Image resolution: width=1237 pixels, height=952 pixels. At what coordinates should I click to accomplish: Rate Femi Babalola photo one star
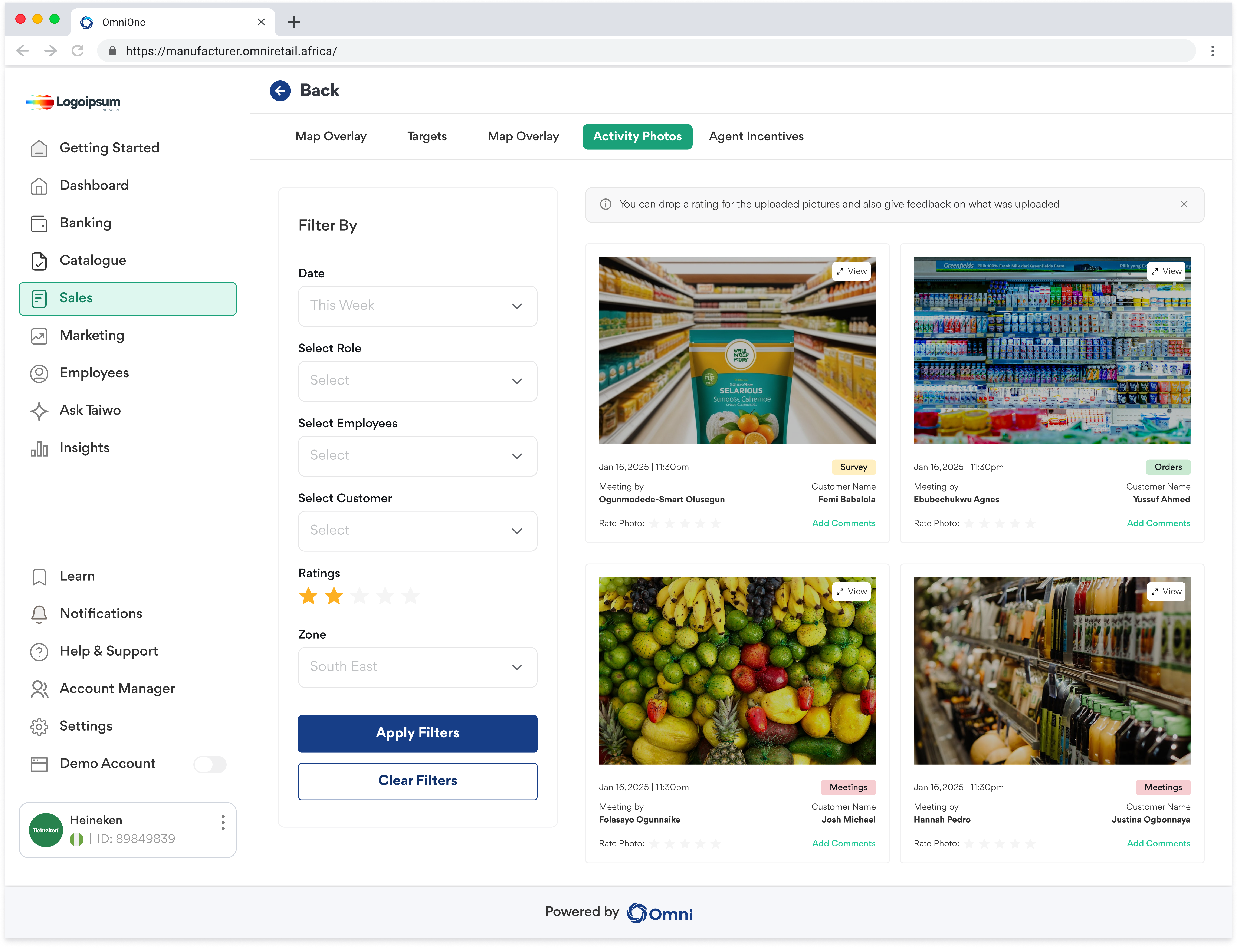pos(654,523)
